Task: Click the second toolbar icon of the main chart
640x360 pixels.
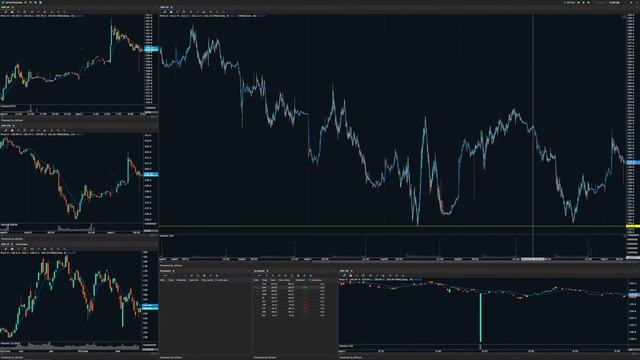Action: click(x=171, y=12)
